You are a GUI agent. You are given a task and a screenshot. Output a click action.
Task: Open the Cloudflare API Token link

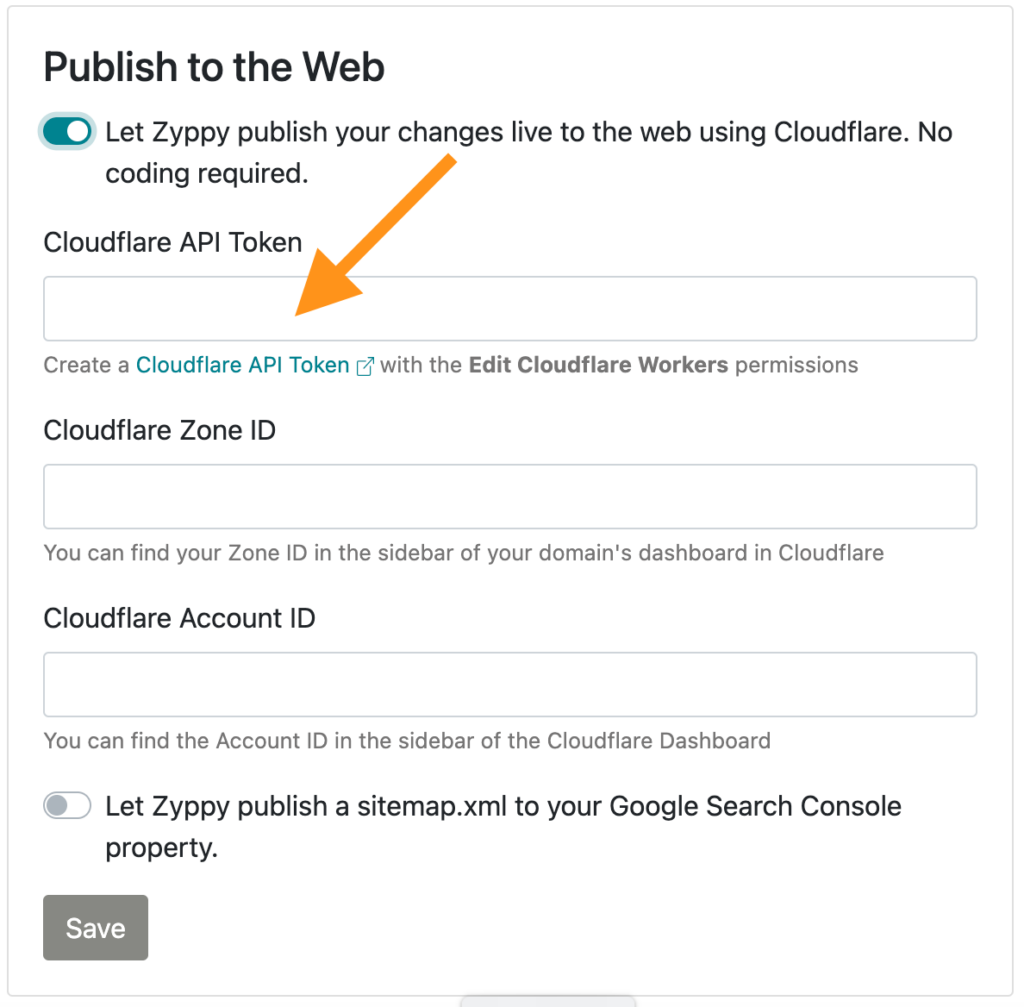tap(242, 364)
